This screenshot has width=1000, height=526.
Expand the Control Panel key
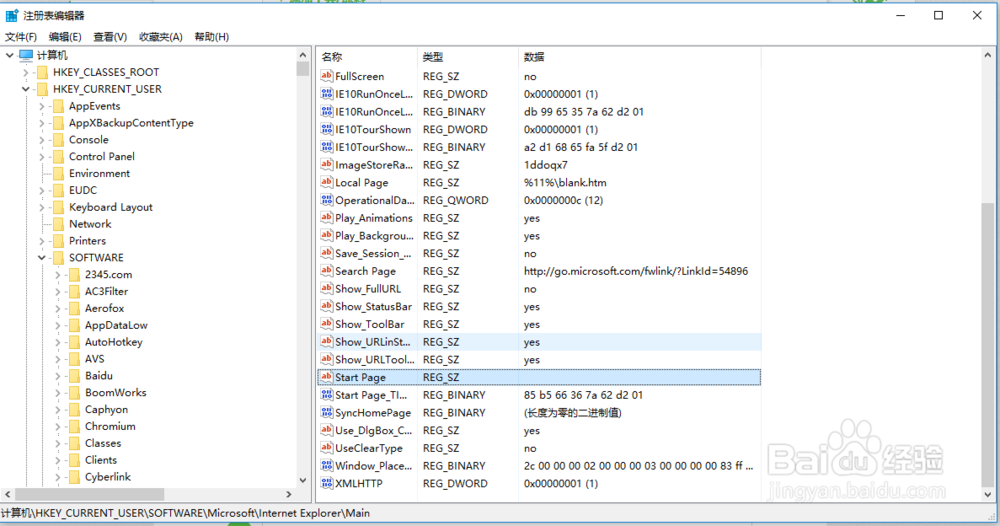(41, 157)
